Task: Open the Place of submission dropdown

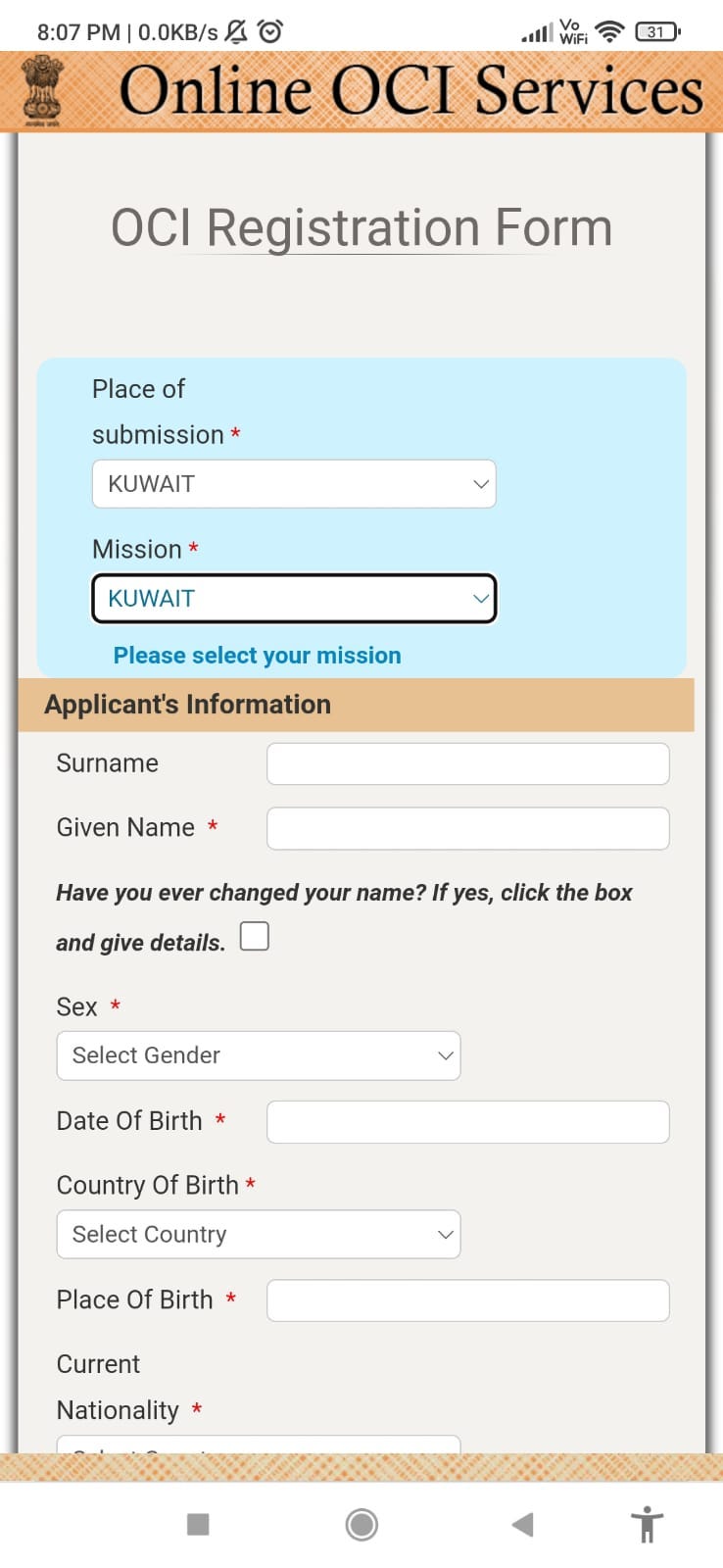Action: point(293,483)
